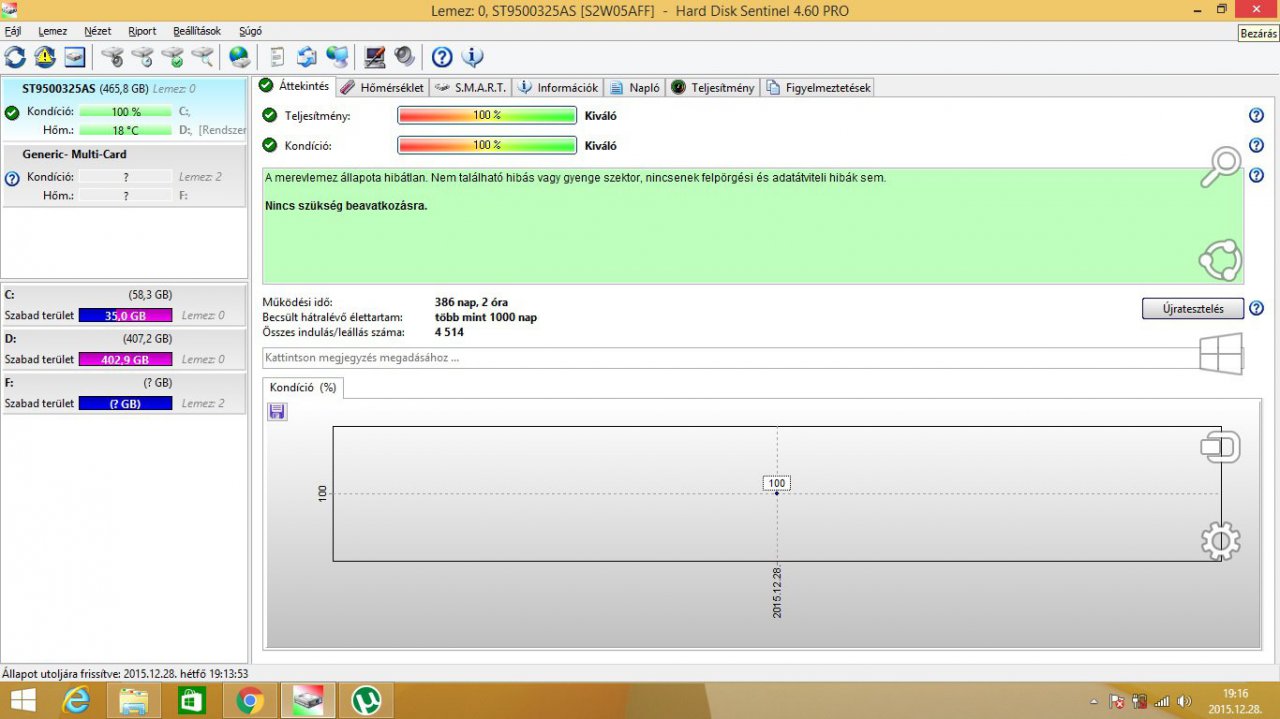This screenshot has height=719, width=1280.
Task: Click the Teljesítmény 100 % gradient bar
Action: click(487, 115)
